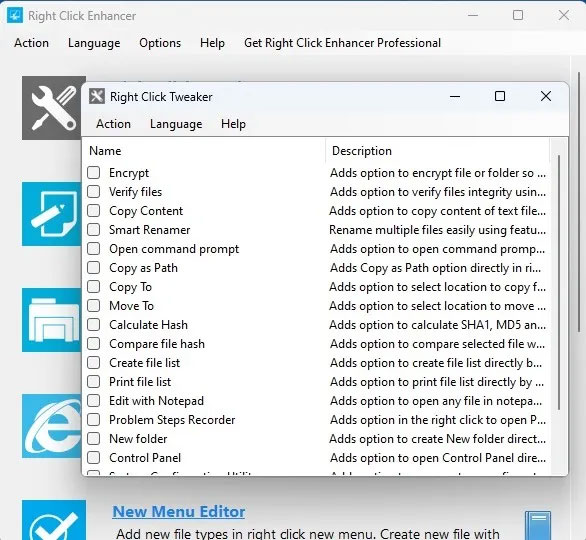
Task: Check the Compare file hash checkbox
Action: point(93,343)
